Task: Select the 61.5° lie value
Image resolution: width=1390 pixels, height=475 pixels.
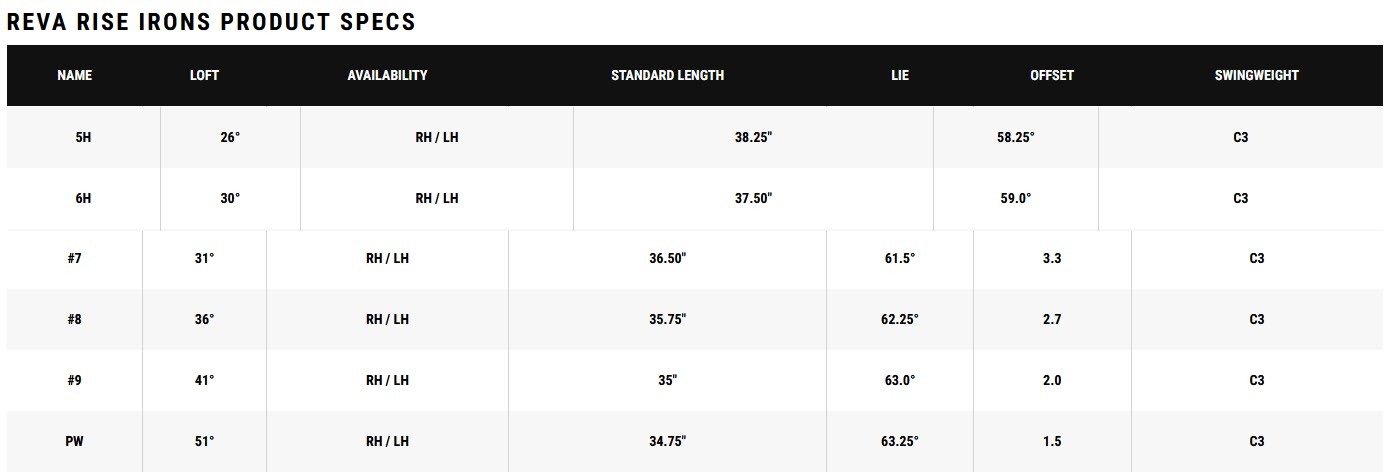Action: click(x=899, y=258)
